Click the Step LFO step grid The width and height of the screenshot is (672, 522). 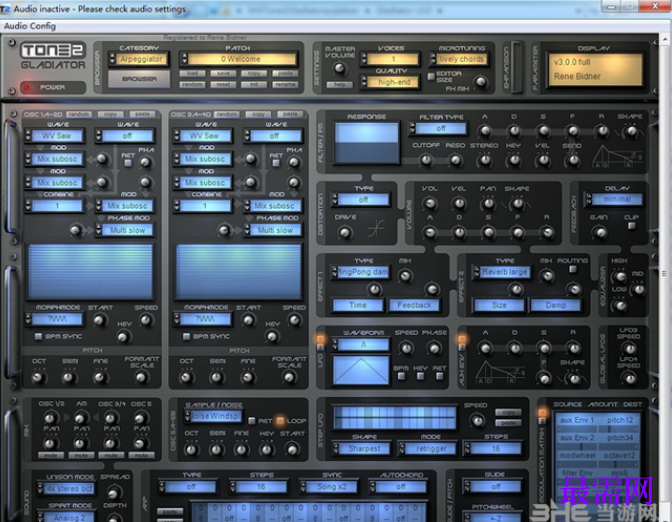[x=394, y=417]
